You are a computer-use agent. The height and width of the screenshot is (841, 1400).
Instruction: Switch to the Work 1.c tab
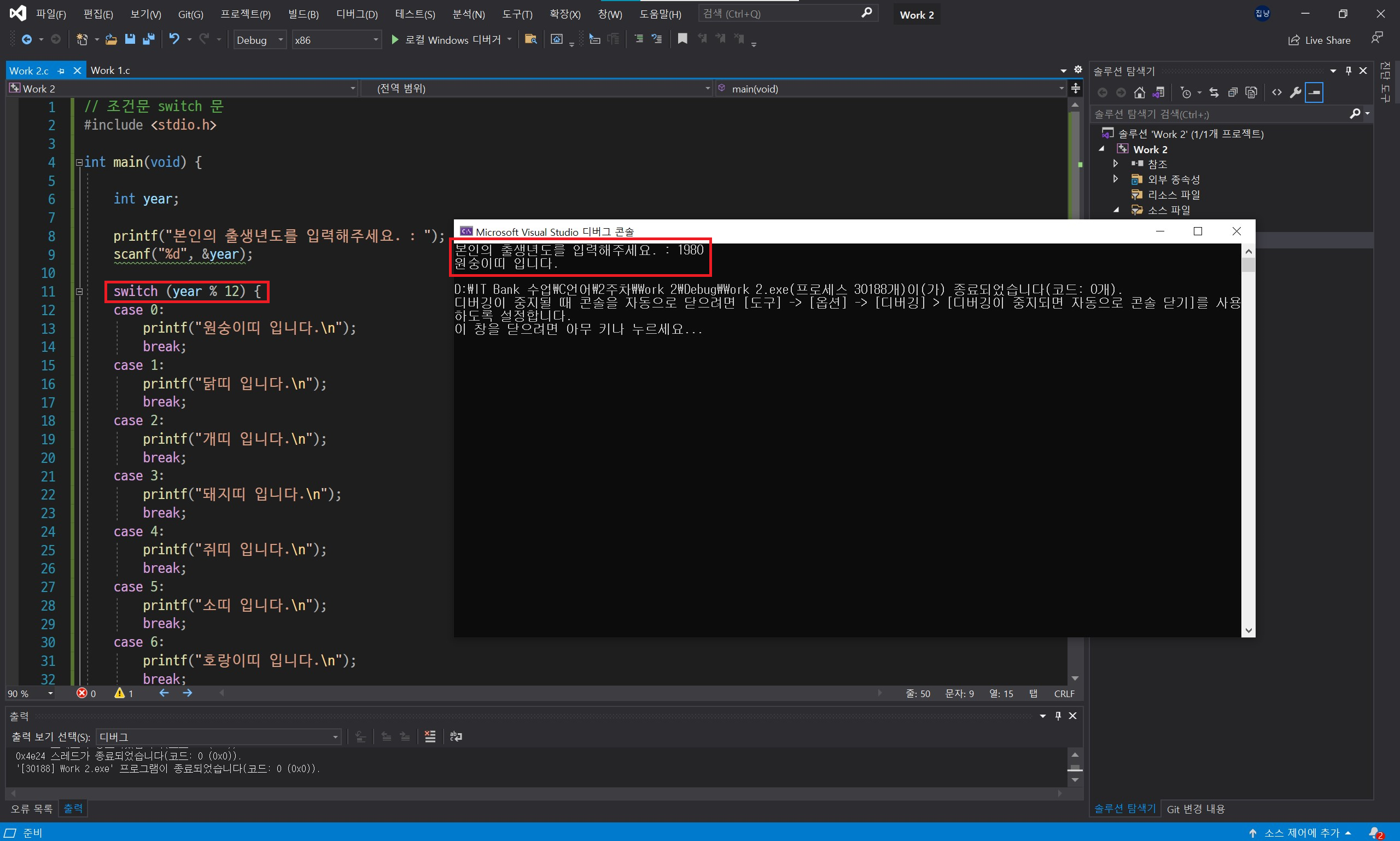coord(110,70)
